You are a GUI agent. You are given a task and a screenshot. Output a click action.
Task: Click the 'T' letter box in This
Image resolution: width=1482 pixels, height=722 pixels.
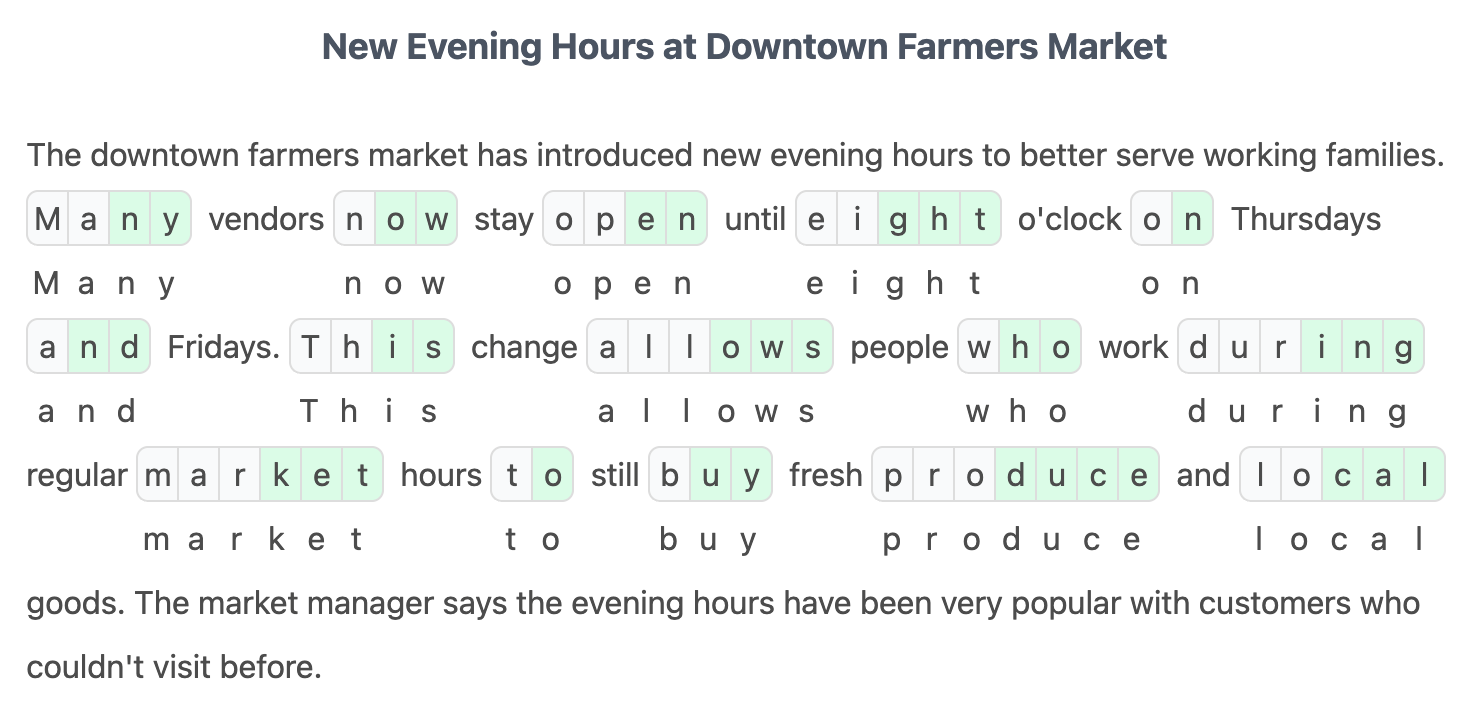pyautogui.click(x=310, y=347)
